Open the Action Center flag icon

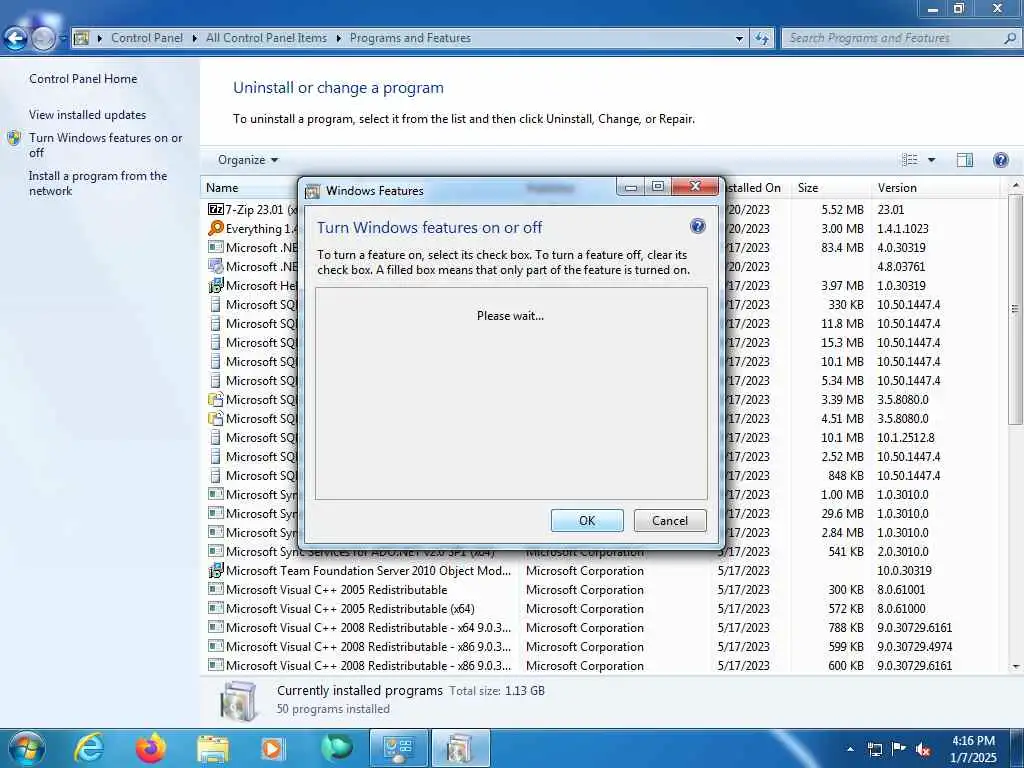(x=899, y=749)
